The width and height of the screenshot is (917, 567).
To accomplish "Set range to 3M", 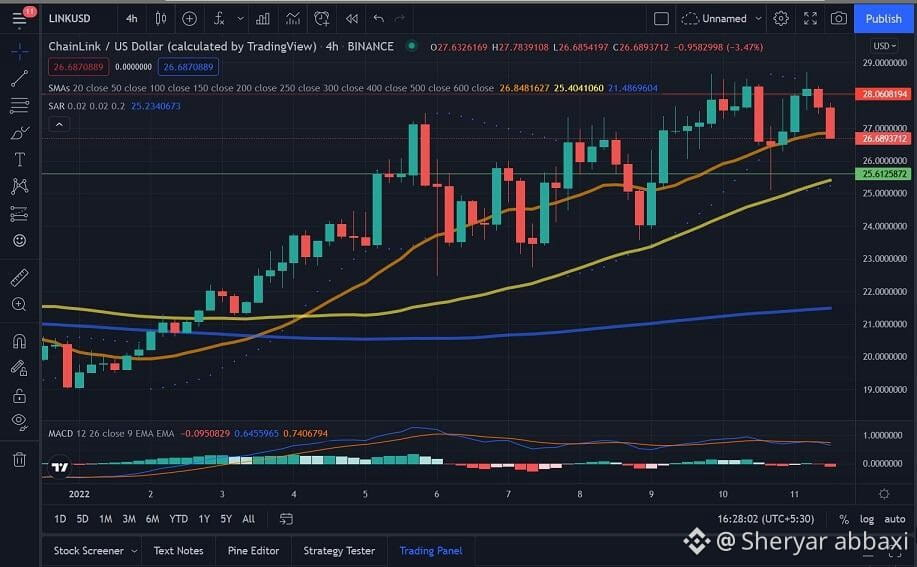I will [129, 519].
